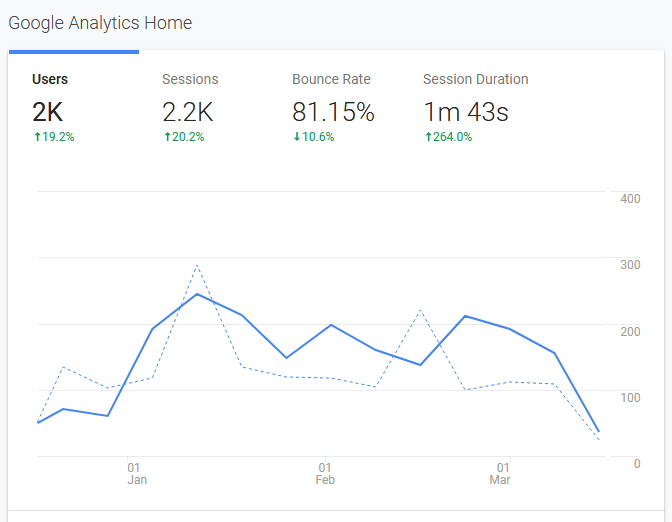Click the '01 Mar' axis label
This screenshot has width=672, height=522.
500,474
